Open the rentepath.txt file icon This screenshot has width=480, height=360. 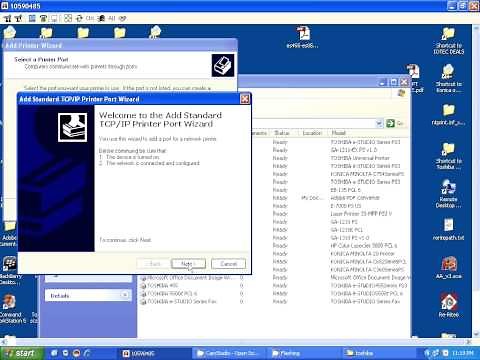point(449,229)
